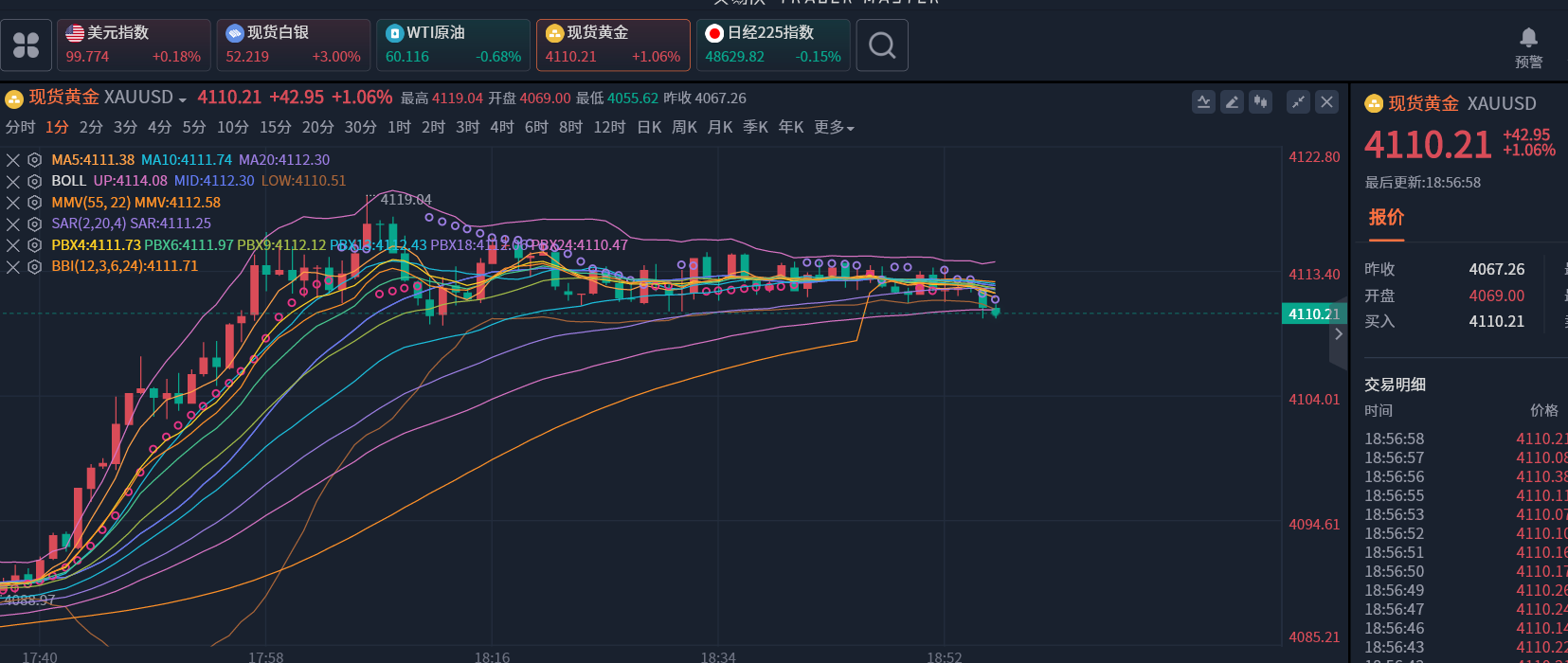Image resolution: width=1568 pixels, height=663 pixels.
Task: Select the pencil drawing tool
Action: pos(1232,102)
